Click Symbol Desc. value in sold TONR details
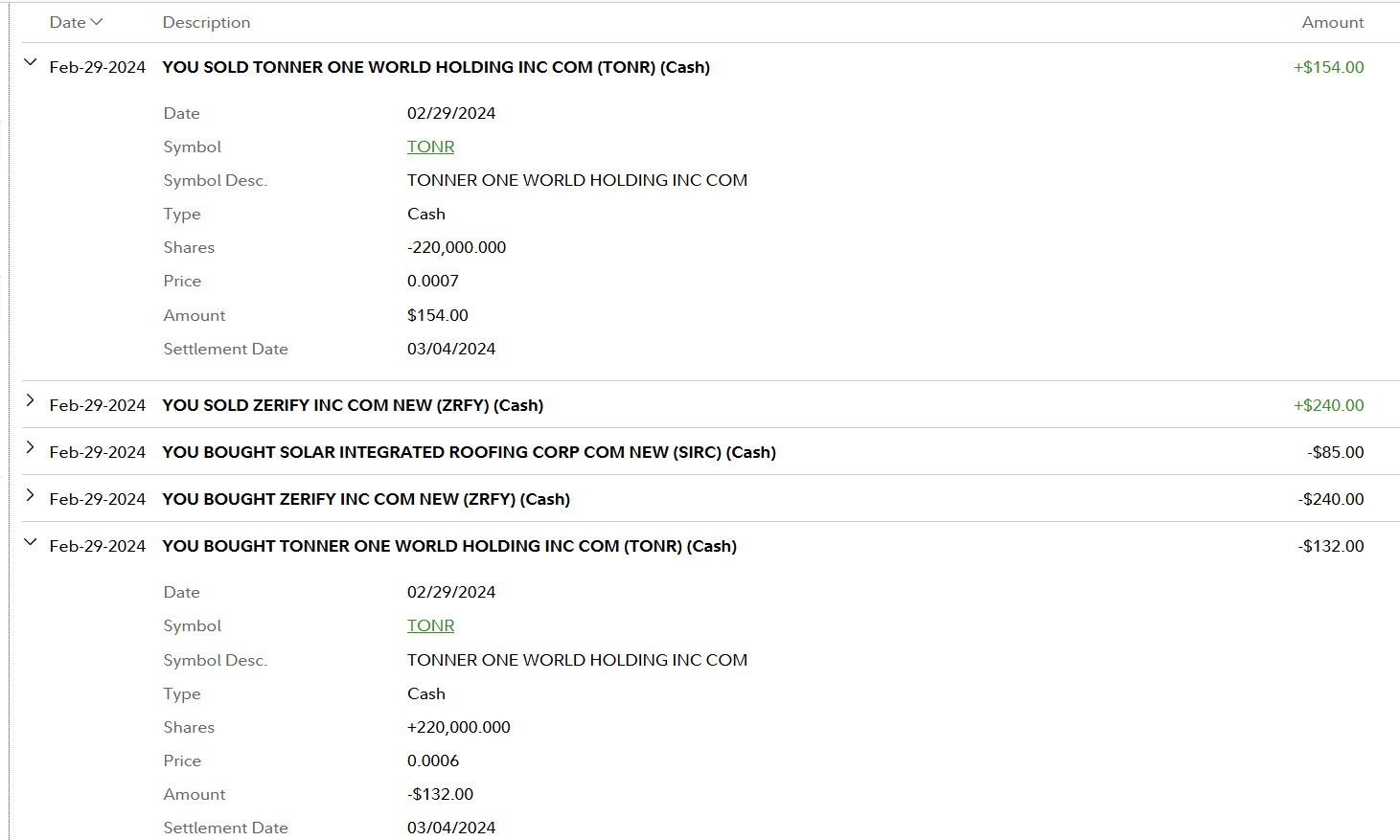Screen dimensions: 1400x840 (577, 180)
